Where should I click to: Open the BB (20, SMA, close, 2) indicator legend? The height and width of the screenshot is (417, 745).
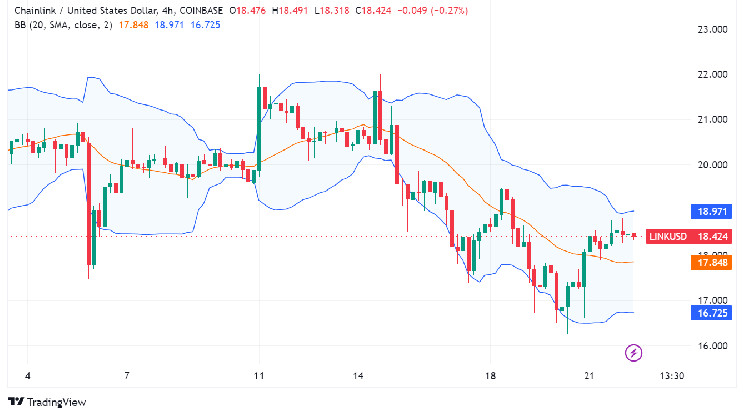[x=58, y=25]
